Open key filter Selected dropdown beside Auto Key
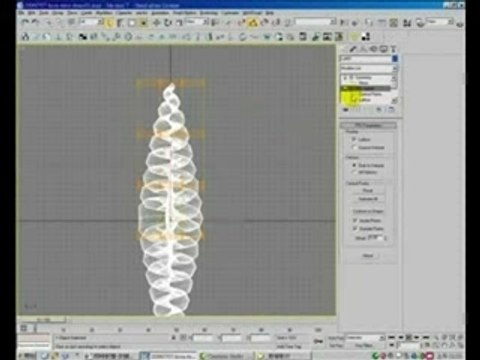 365,338
